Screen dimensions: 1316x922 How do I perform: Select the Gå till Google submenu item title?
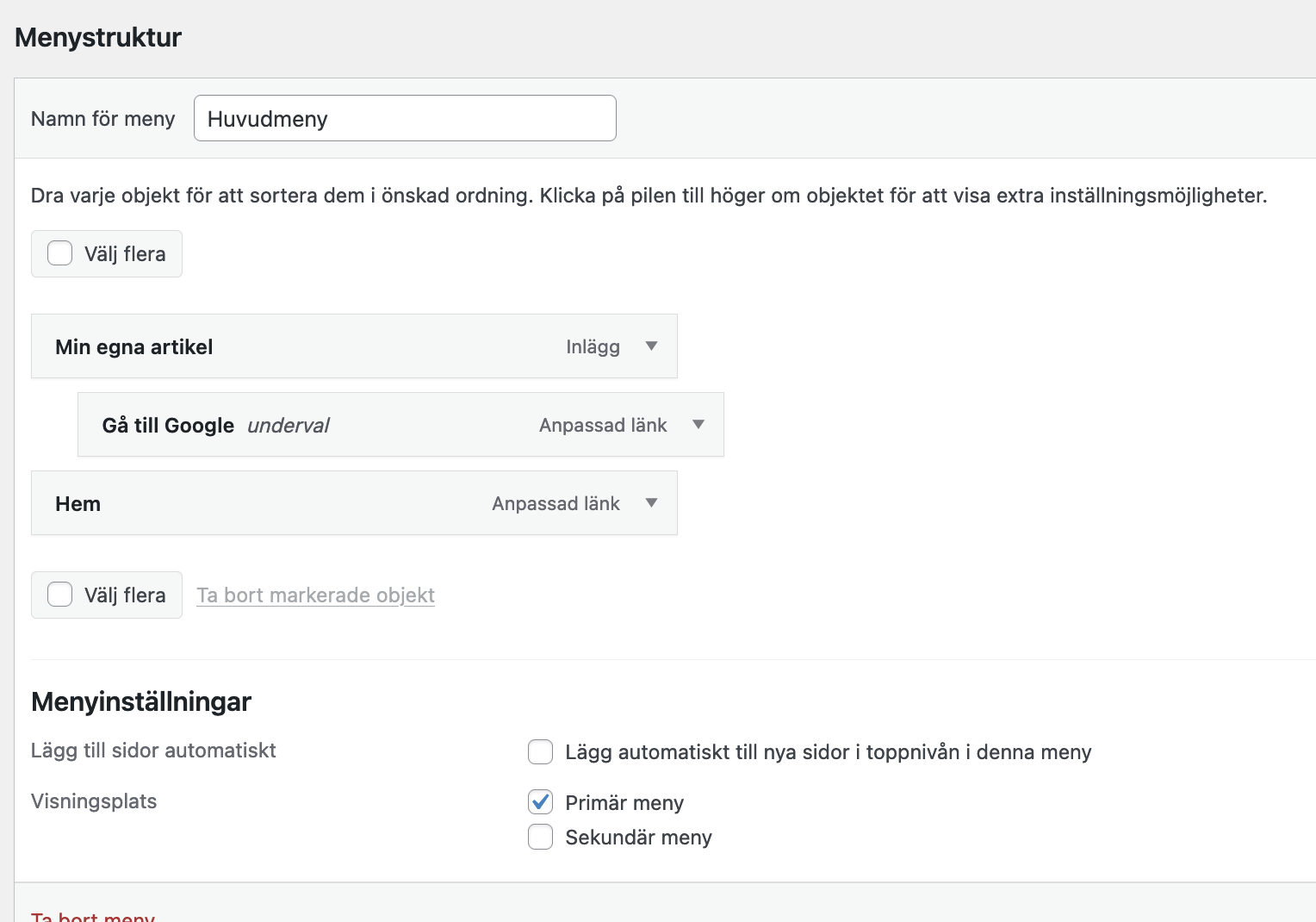168,426
